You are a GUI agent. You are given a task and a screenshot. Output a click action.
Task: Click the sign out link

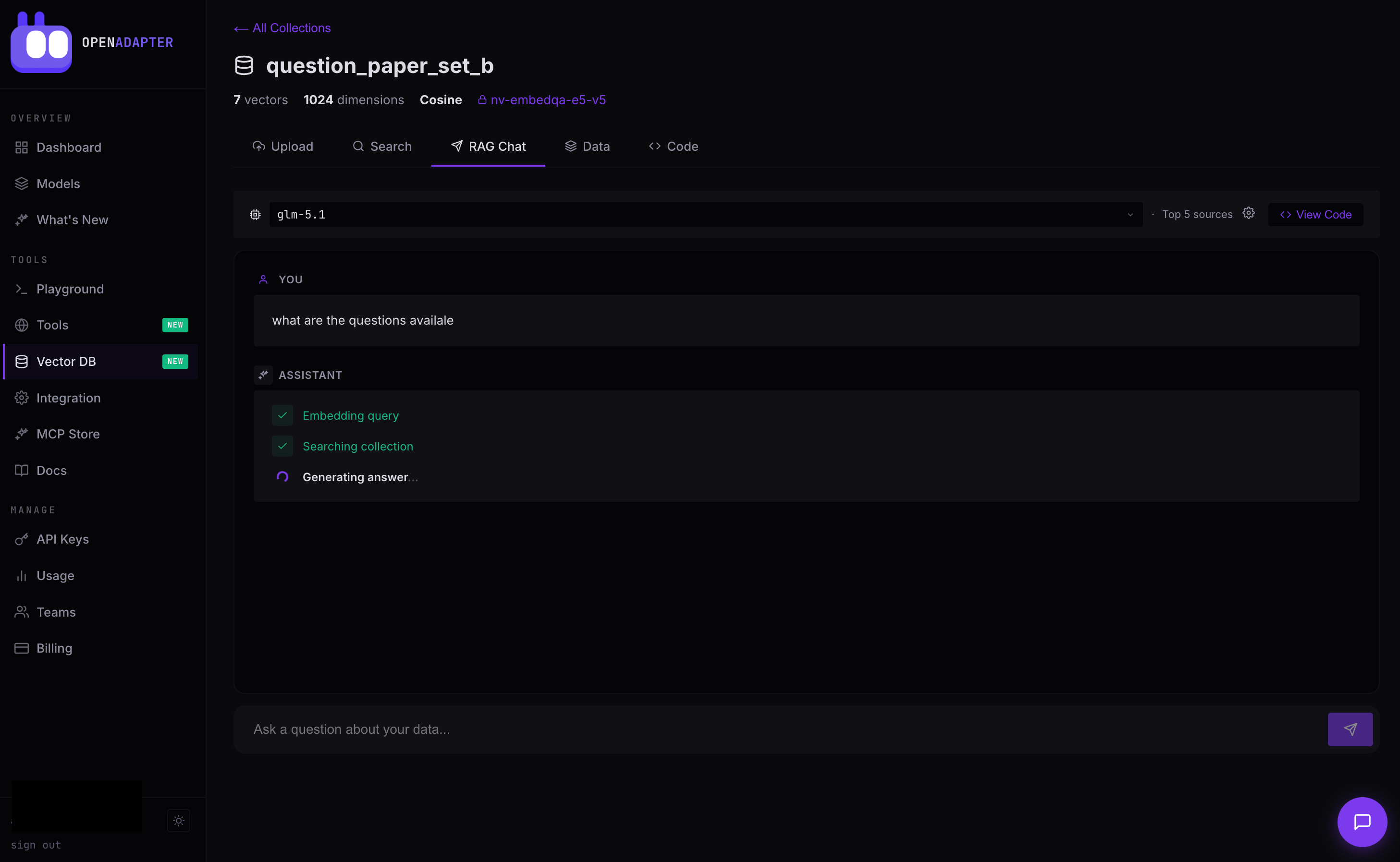(36, 845)
